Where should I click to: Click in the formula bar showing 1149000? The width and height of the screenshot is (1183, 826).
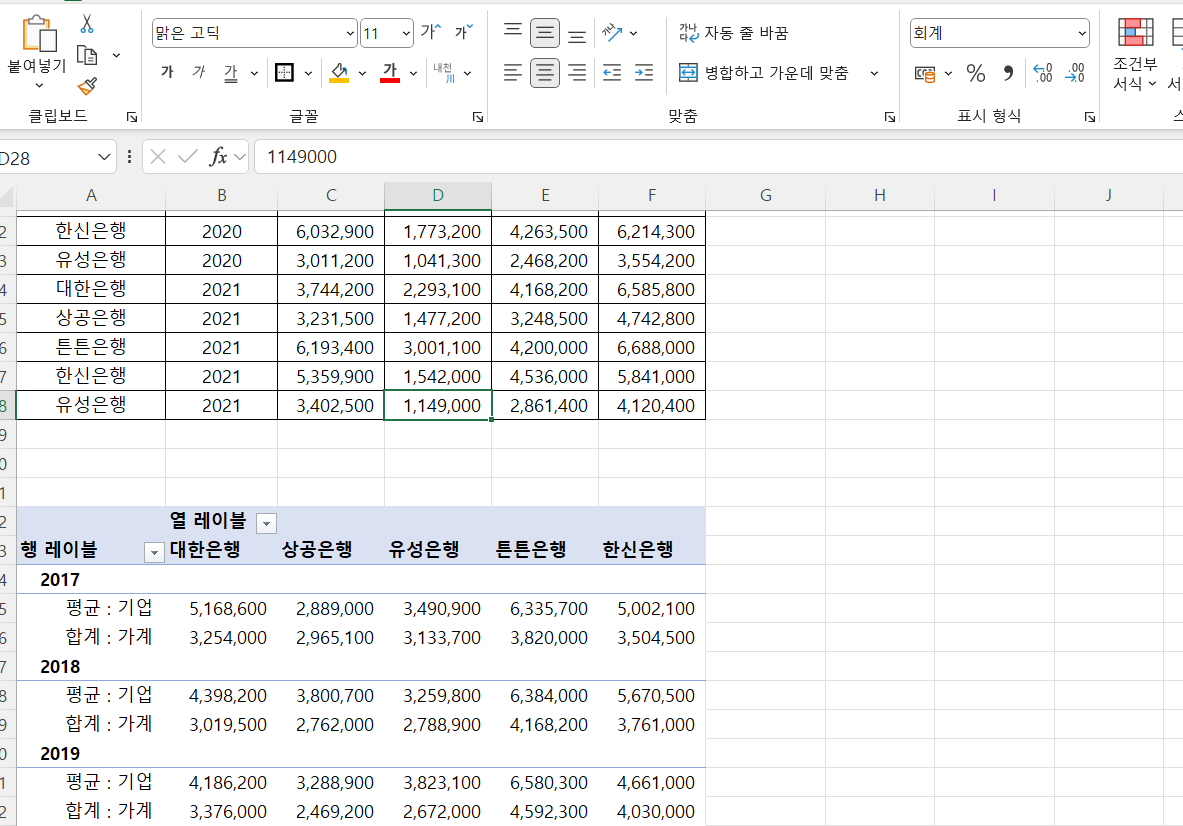[700, 157]
